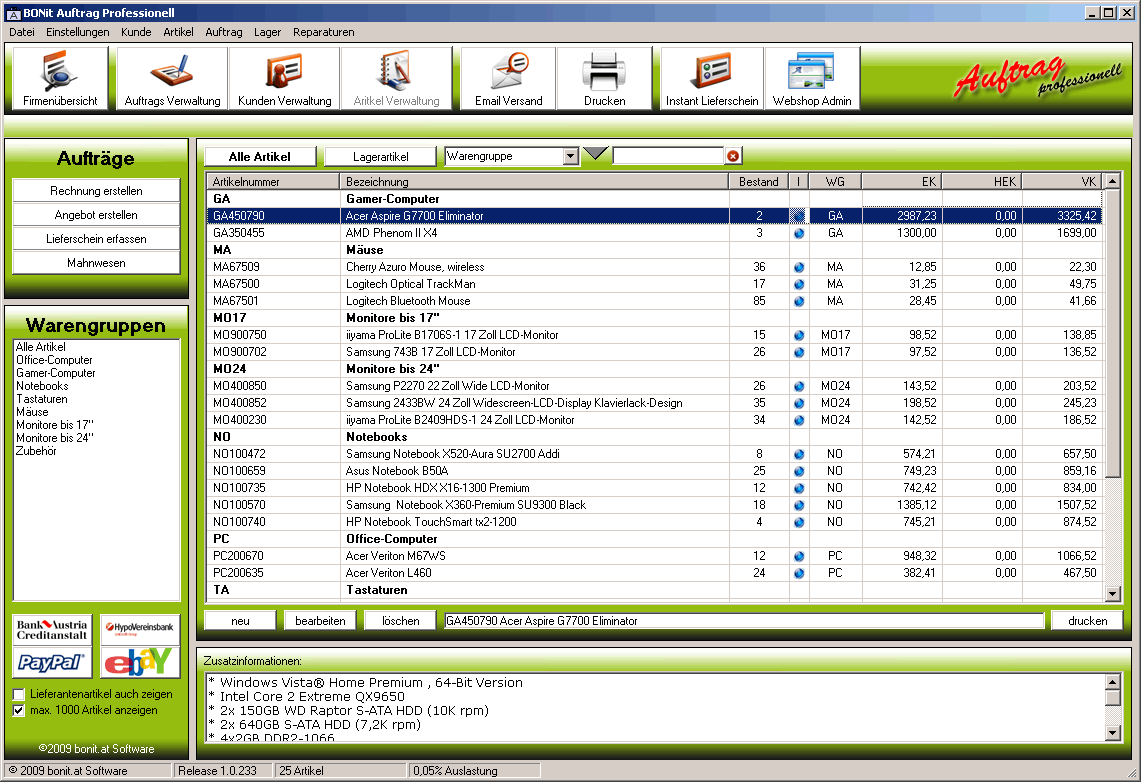The height and width of the screenshot is (782, 1141).
Task: Select Alle Artikel in Warengruppen list
Action: (41, 347)
